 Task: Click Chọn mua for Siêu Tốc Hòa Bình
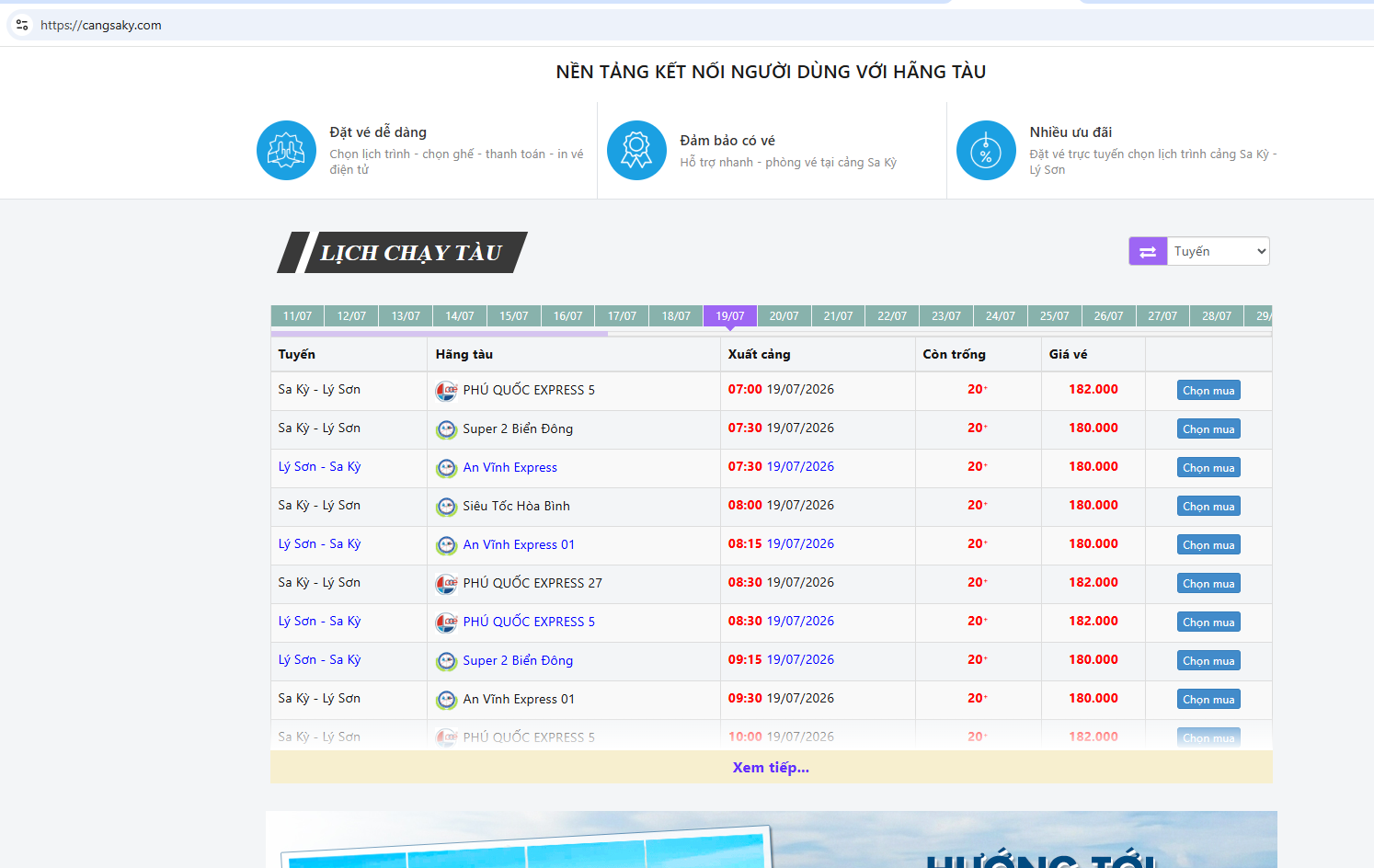point(1208,507)
